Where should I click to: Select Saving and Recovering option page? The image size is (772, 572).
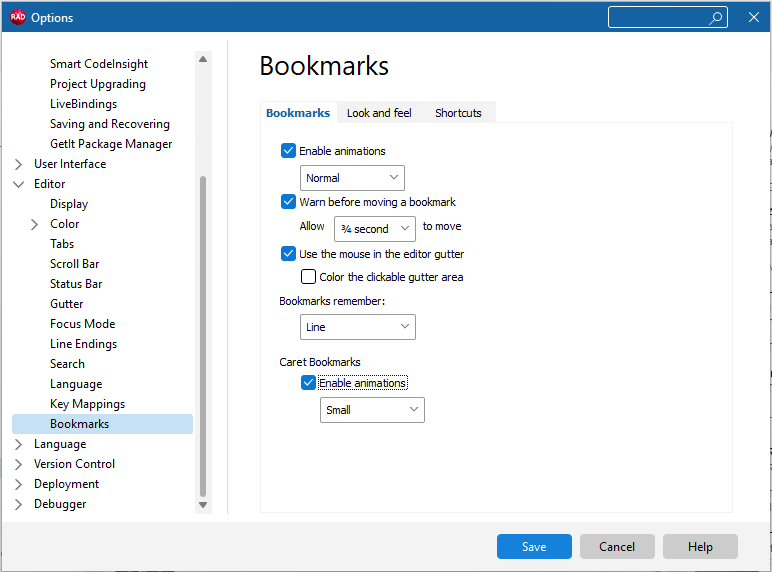(x=110, y=124)
